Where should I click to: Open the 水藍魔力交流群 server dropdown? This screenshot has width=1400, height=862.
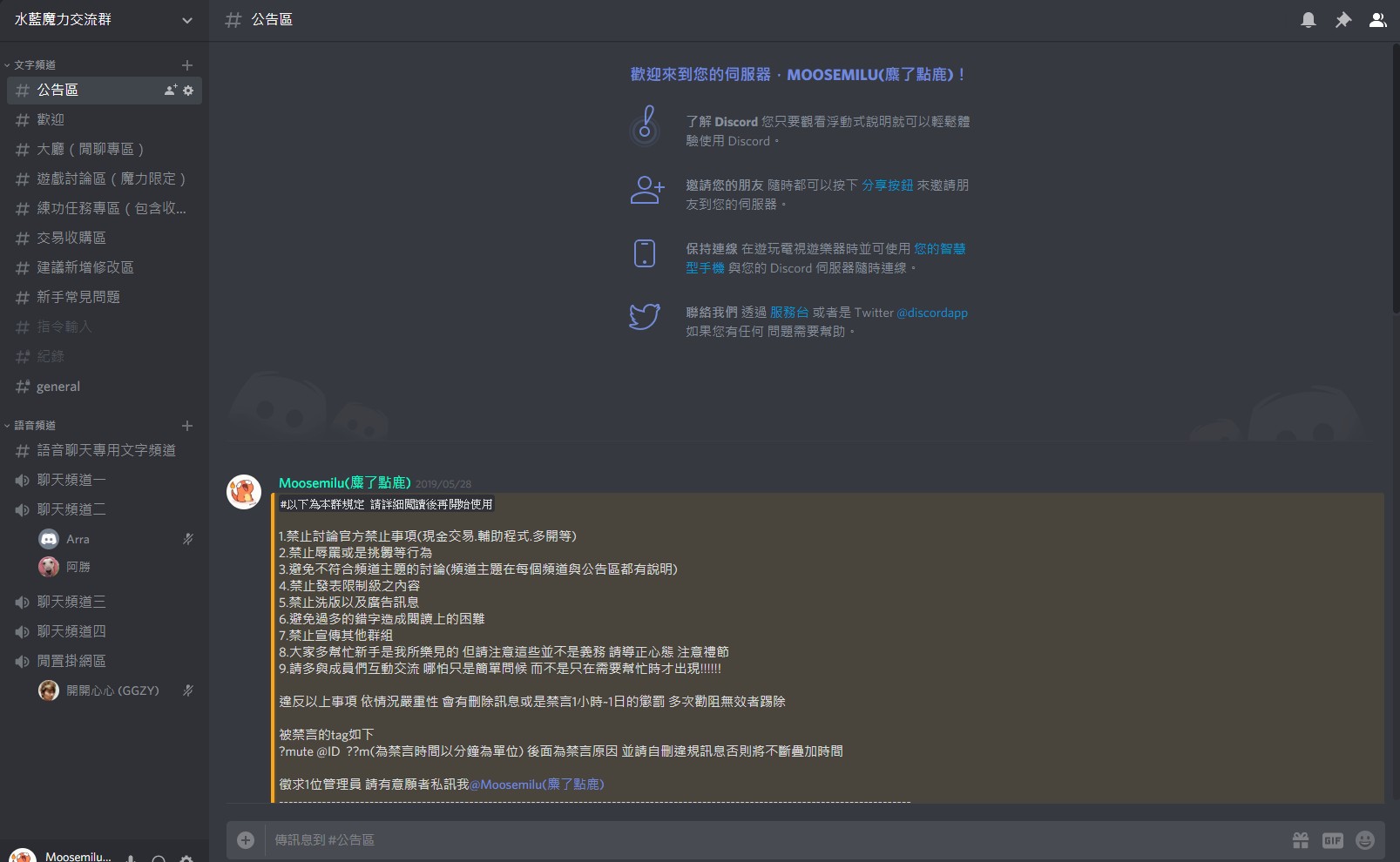[105, 20]
